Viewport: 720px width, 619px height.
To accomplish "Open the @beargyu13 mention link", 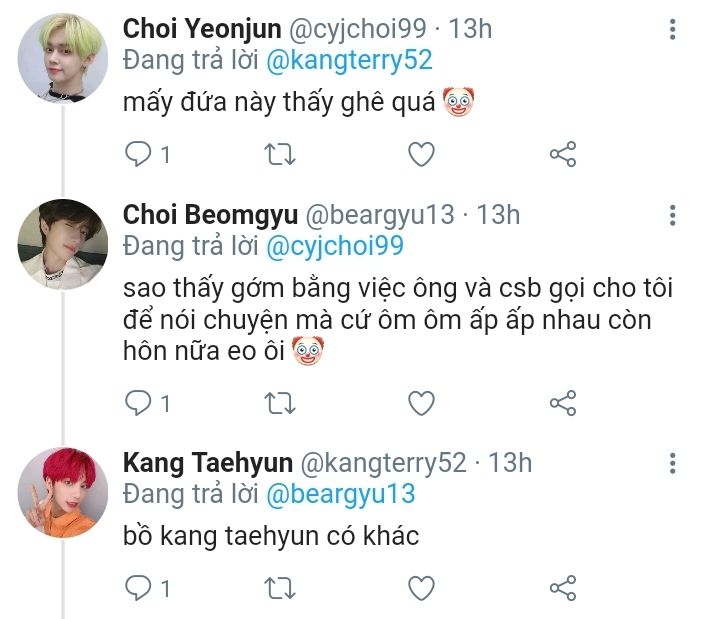I will 339,495.
